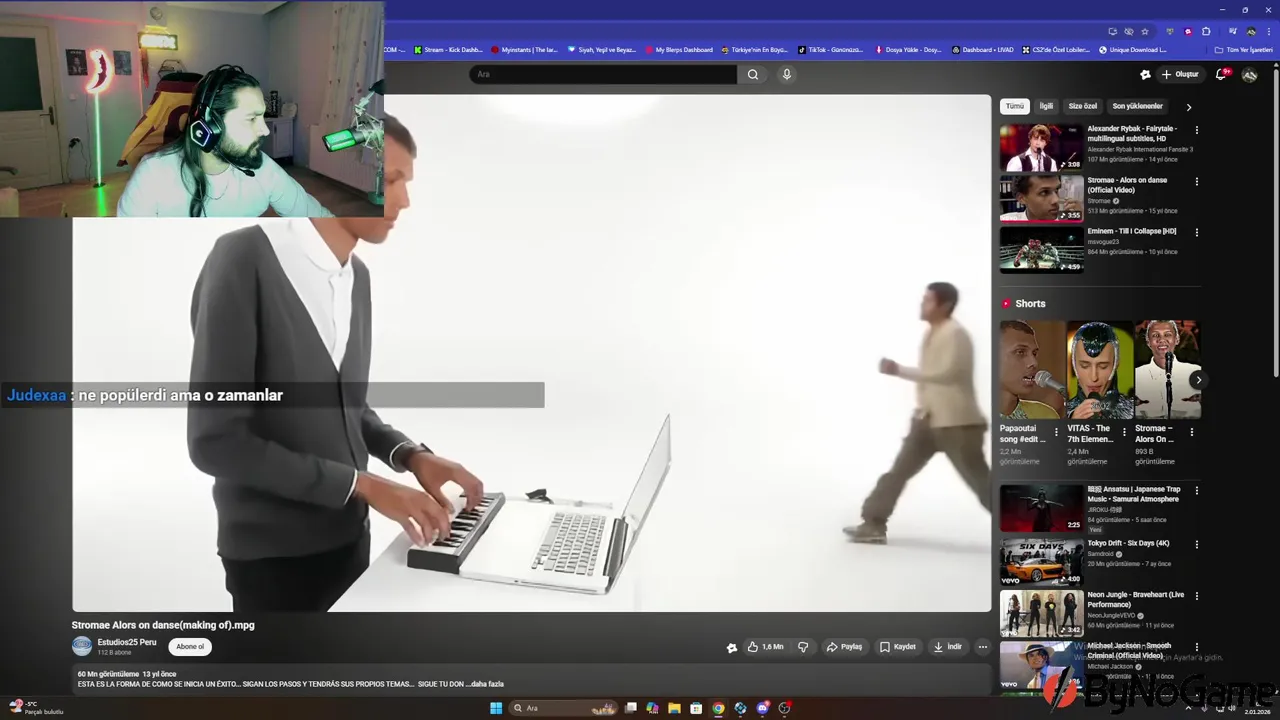Open Chrome from the taskbar
The height and width of the screenshot is (720, 1280).
[718, 708]
